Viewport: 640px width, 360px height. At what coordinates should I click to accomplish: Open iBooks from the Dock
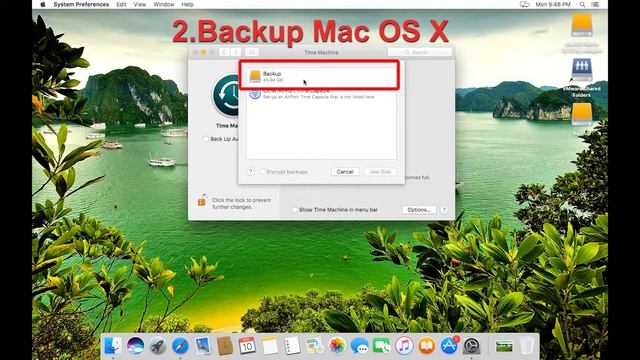(427, 346)
